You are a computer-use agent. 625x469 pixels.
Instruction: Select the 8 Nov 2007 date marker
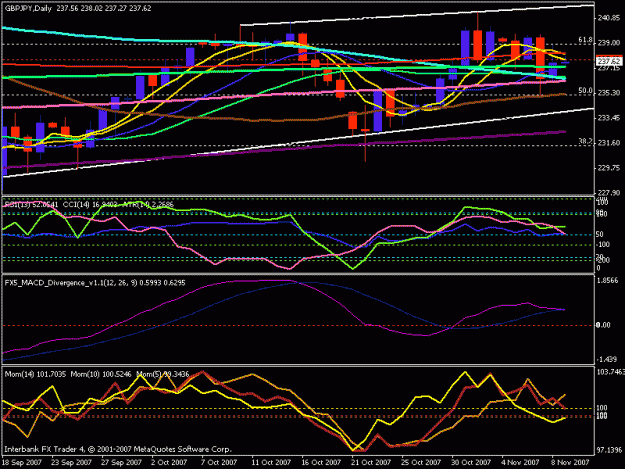570,462
